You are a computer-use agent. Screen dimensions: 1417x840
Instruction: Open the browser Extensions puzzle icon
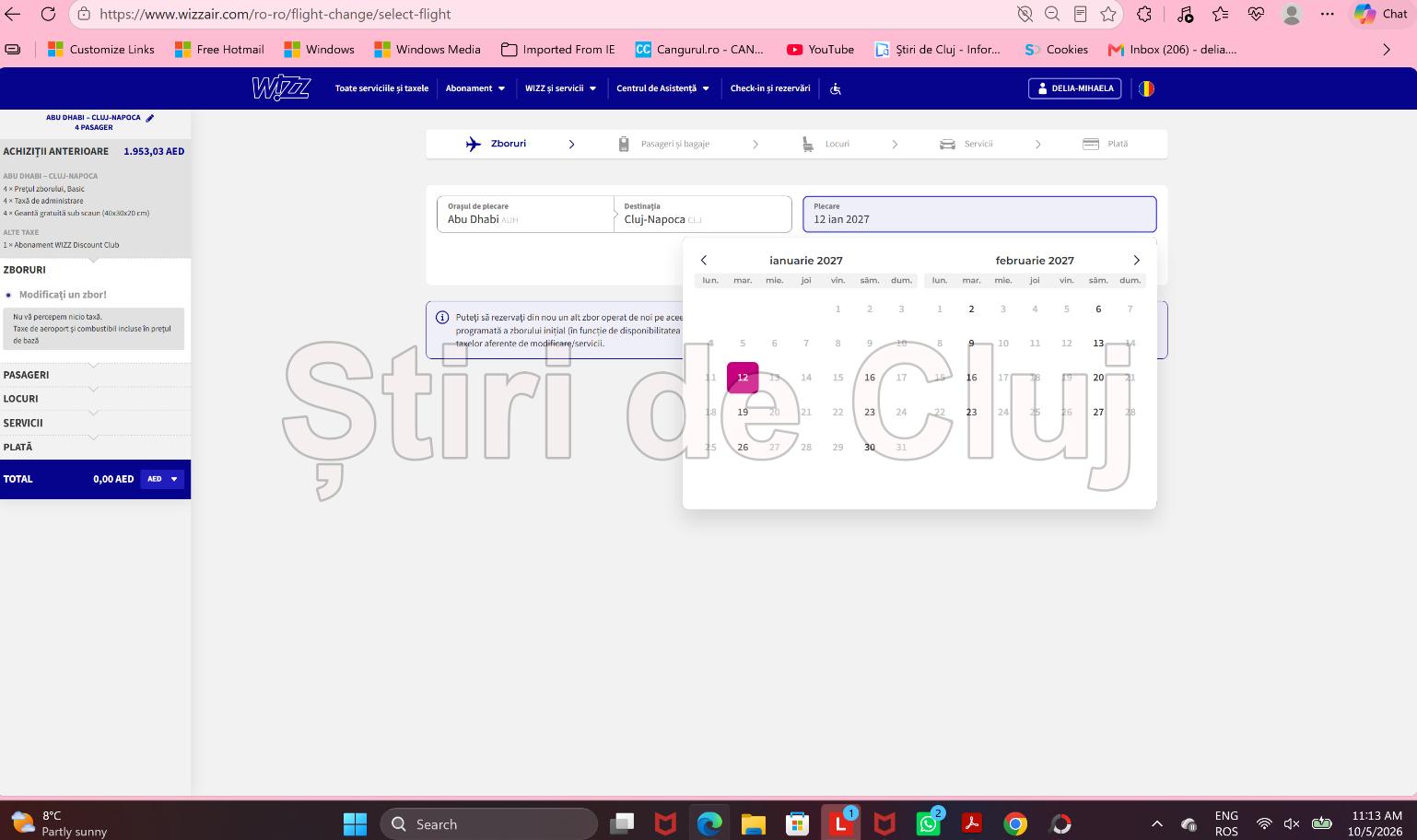click(x=1144, y=14)
